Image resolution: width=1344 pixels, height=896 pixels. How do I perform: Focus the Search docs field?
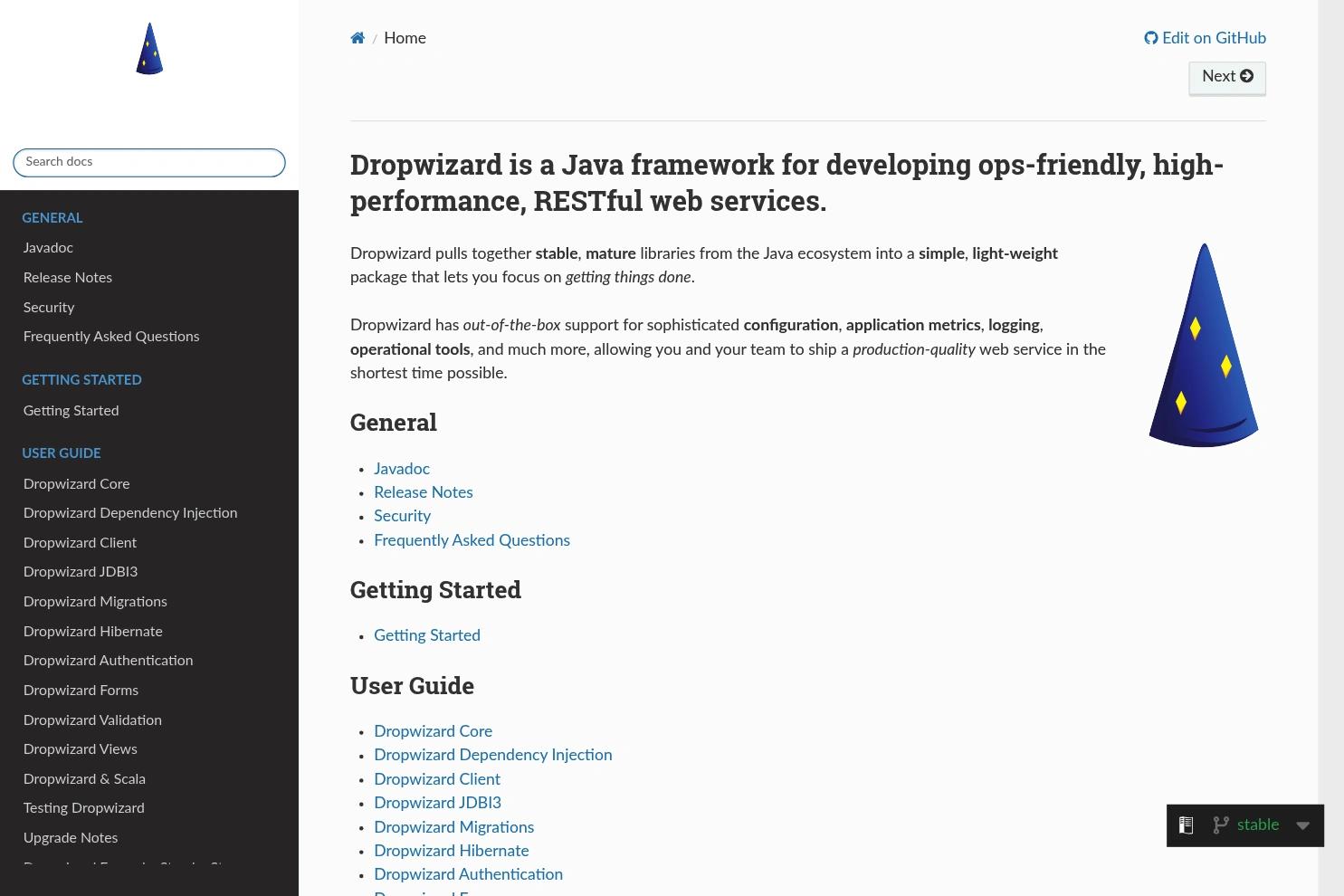click(x=149, y=162)
